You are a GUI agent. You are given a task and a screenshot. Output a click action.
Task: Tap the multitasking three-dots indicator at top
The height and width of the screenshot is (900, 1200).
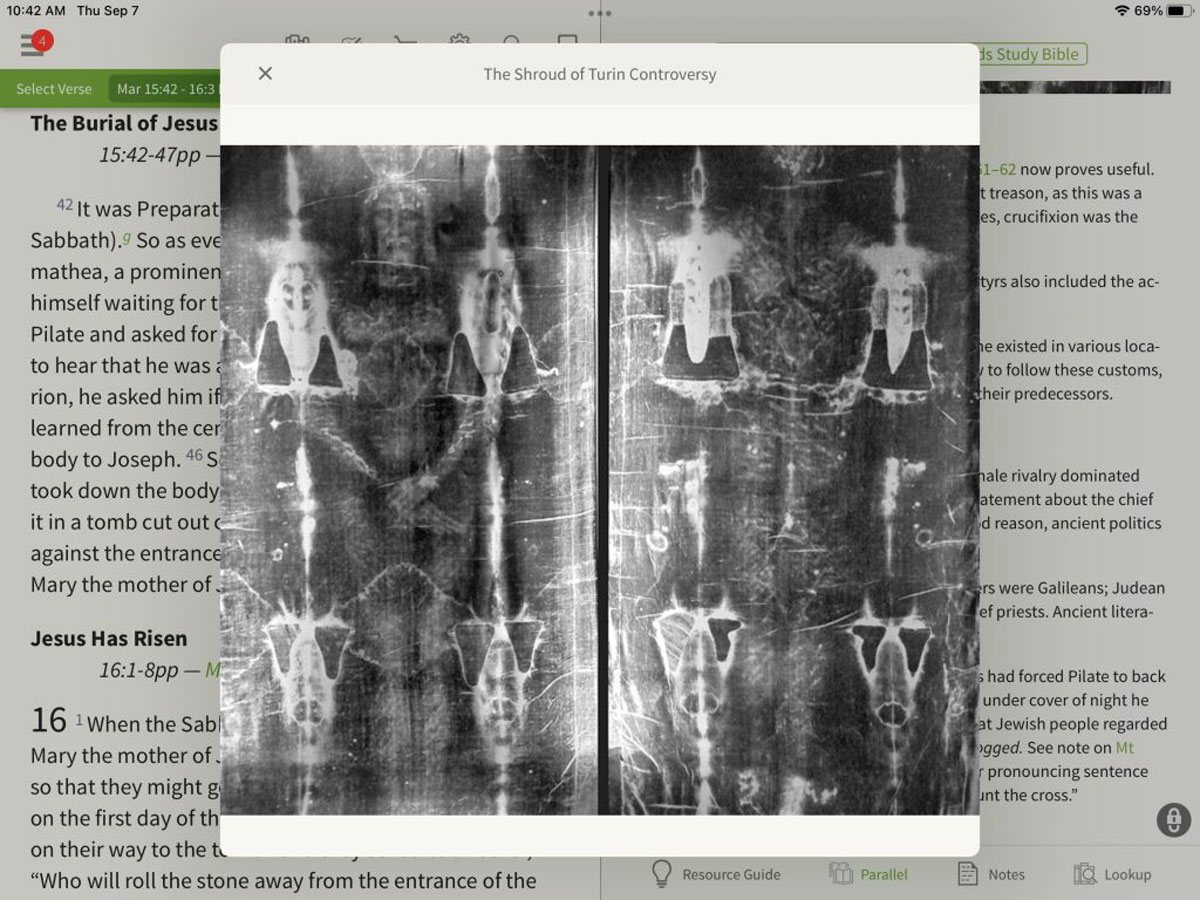(x=600, y=13)
